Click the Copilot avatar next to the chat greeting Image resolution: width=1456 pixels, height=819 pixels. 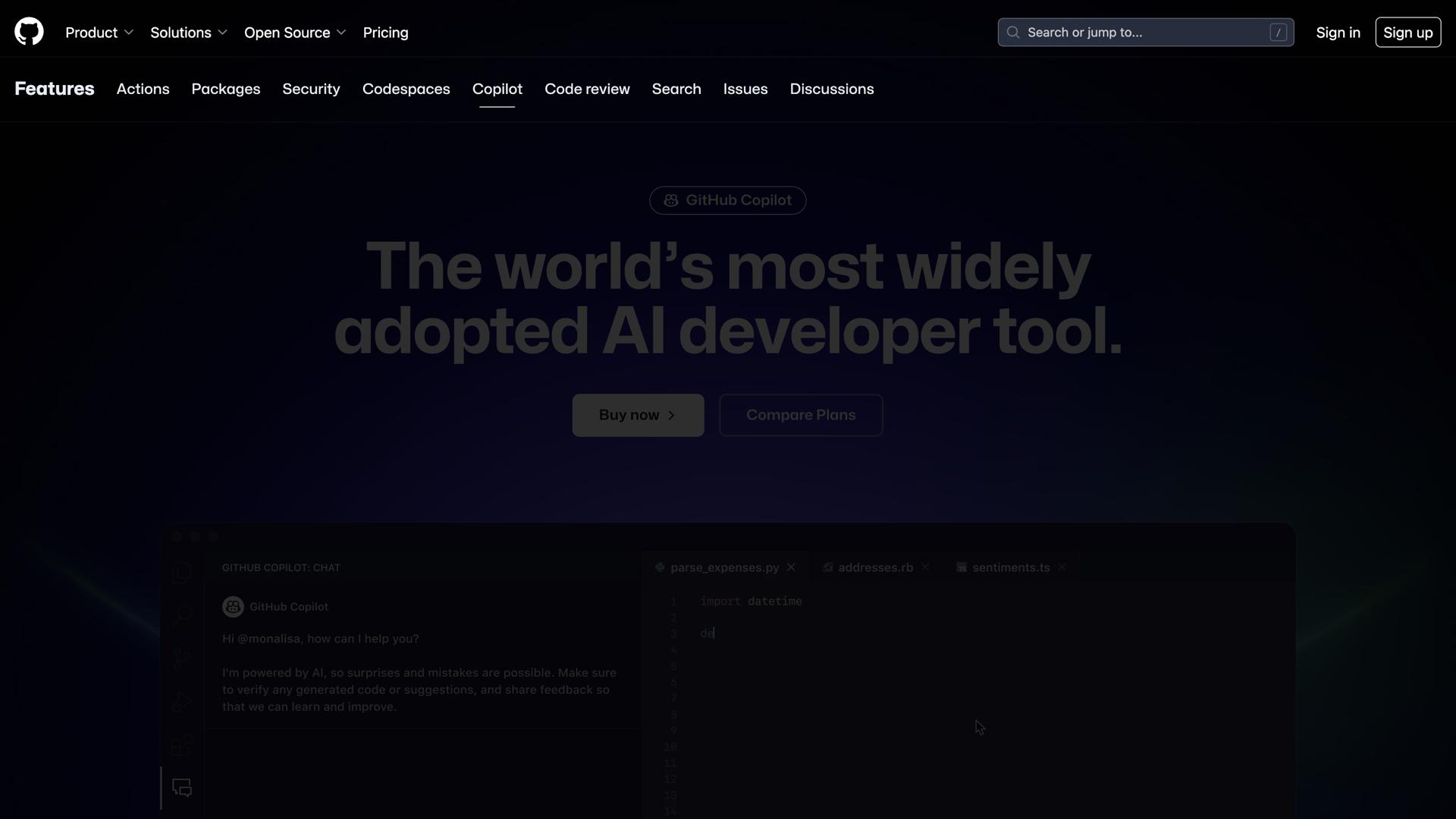point(233,607)
